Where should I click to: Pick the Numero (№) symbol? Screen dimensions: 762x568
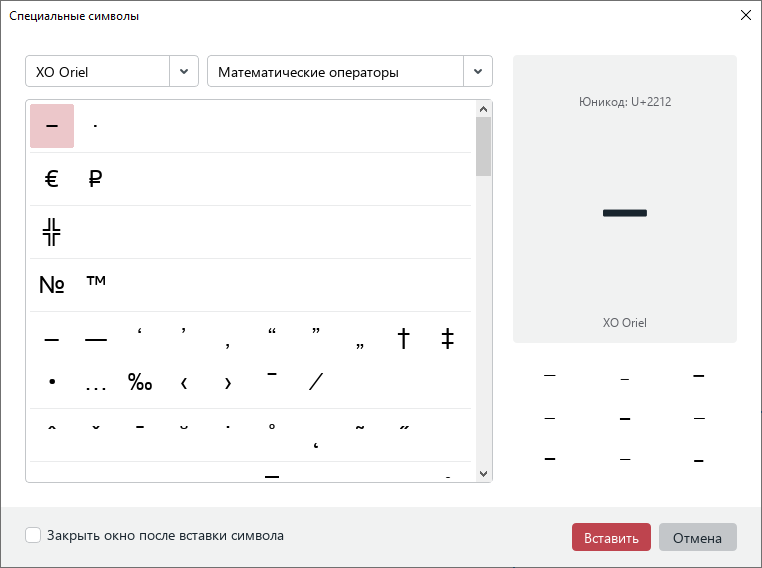coord(52,285)
